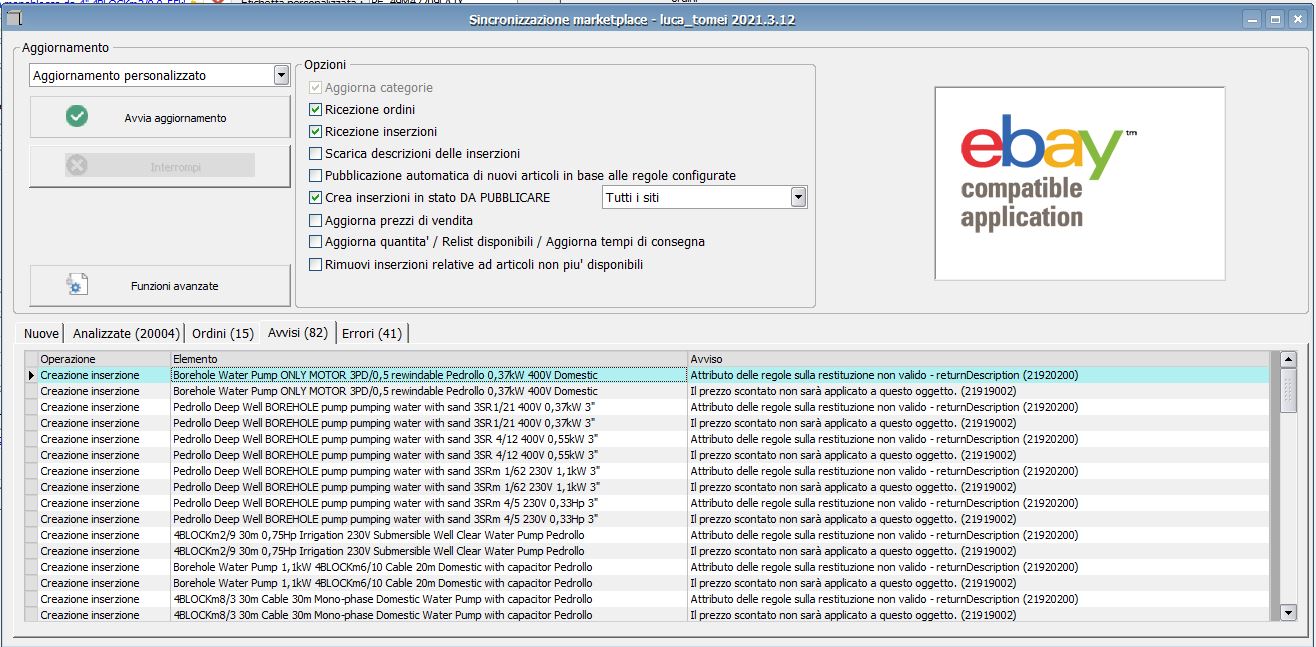Click the row selector arrow of the first row

pos(31,375)
